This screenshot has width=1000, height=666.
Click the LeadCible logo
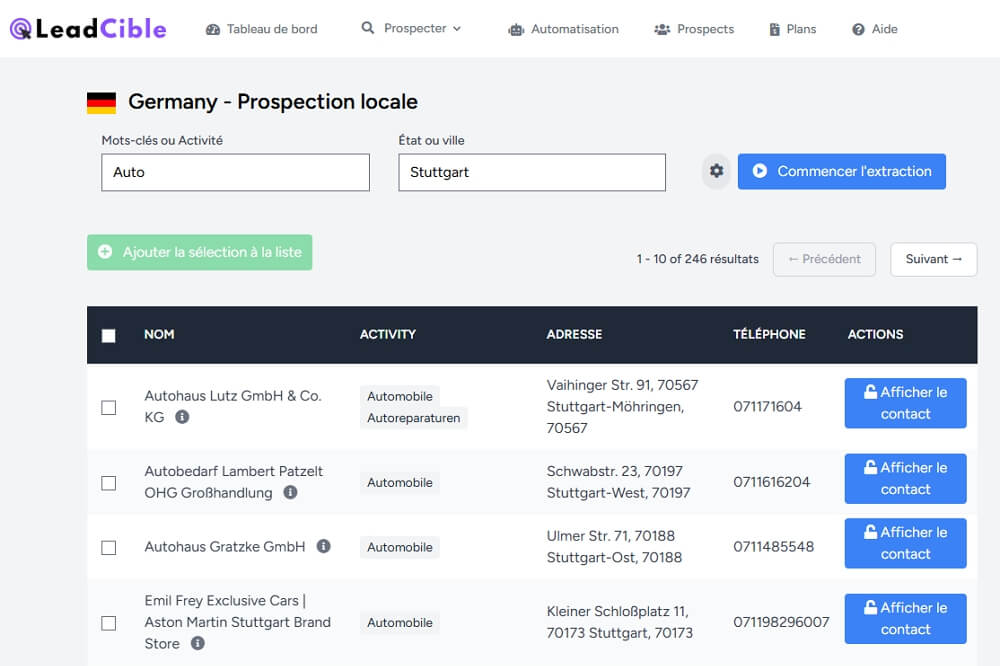(88, 29)
